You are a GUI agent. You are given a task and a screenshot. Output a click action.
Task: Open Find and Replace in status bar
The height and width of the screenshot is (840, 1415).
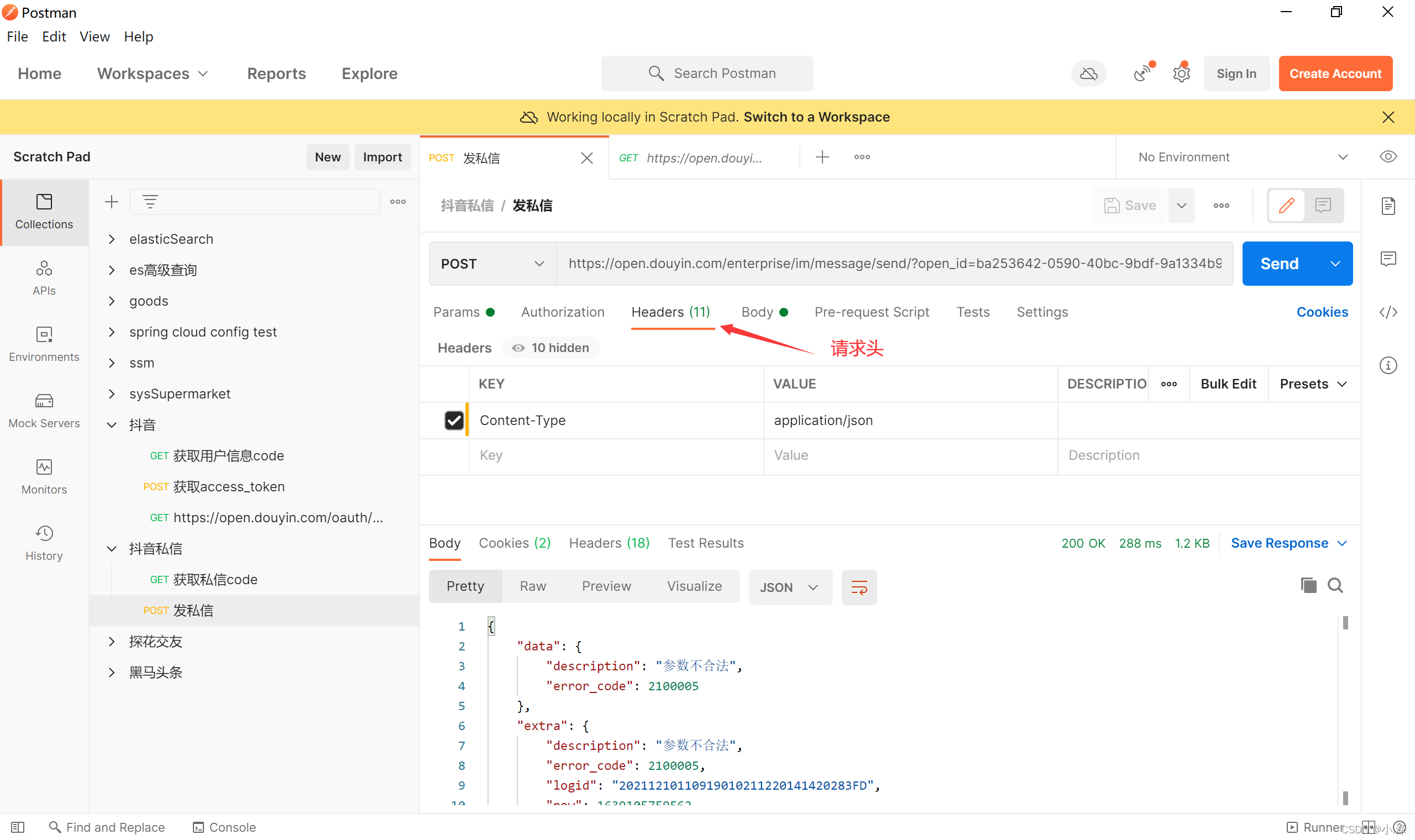pyautogui.click(x=107, y=827)
